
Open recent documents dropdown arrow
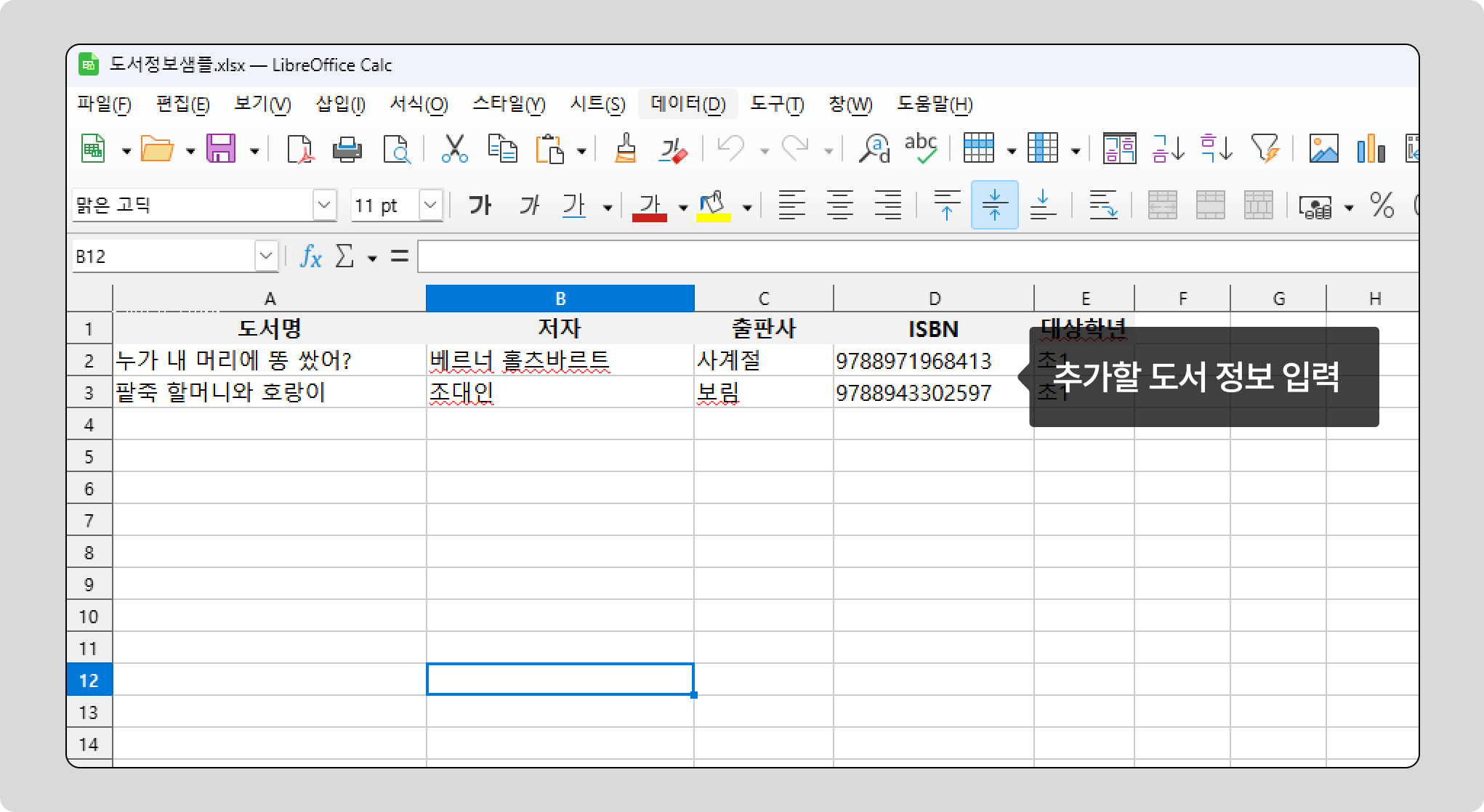[190, 151]
